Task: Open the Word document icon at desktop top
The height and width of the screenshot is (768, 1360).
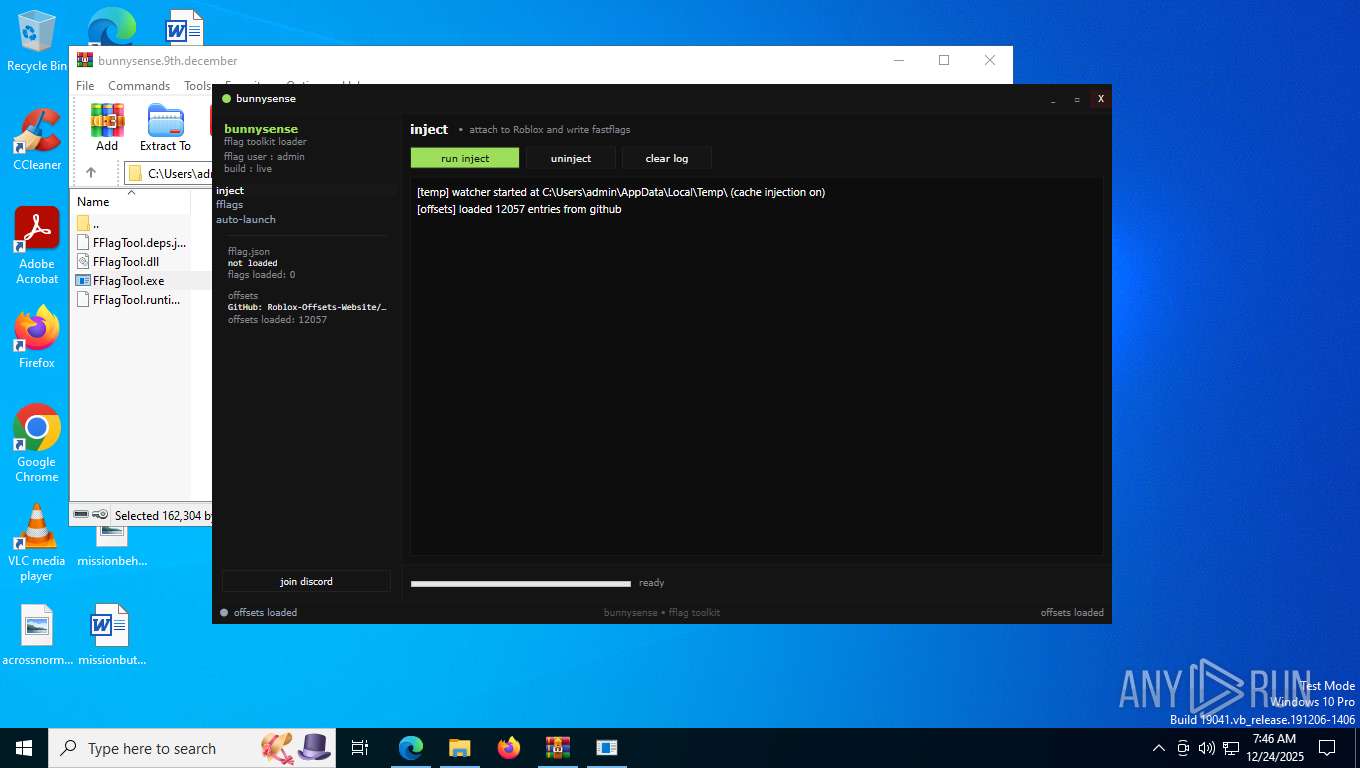Action: pyautogui.click(x=184, y=27)
